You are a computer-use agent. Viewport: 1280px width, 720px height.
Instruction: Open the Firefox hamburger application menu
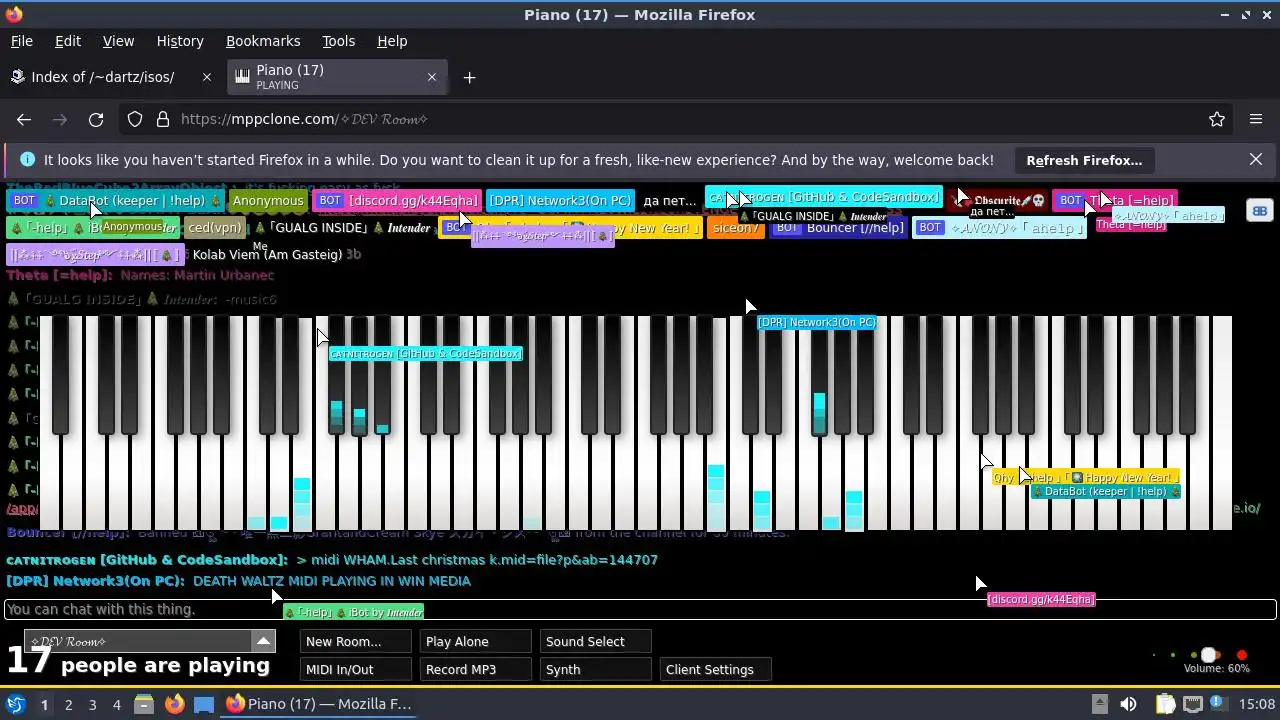coord(1256,119)
